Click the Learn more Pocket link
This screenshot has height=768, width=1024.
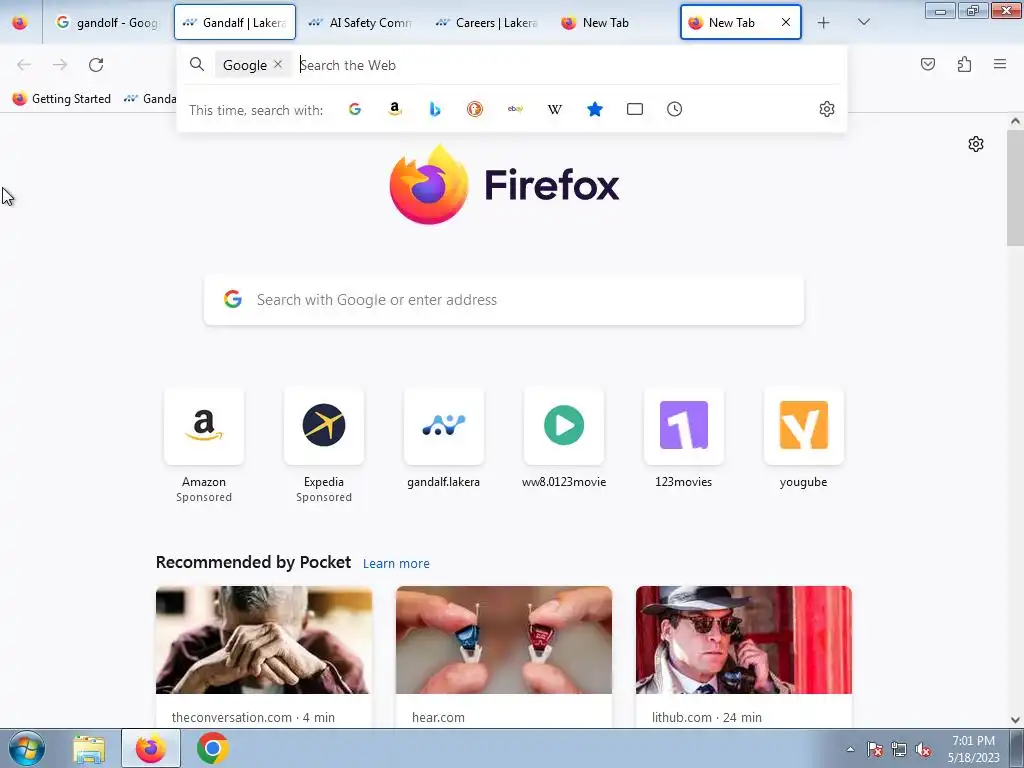396,563
